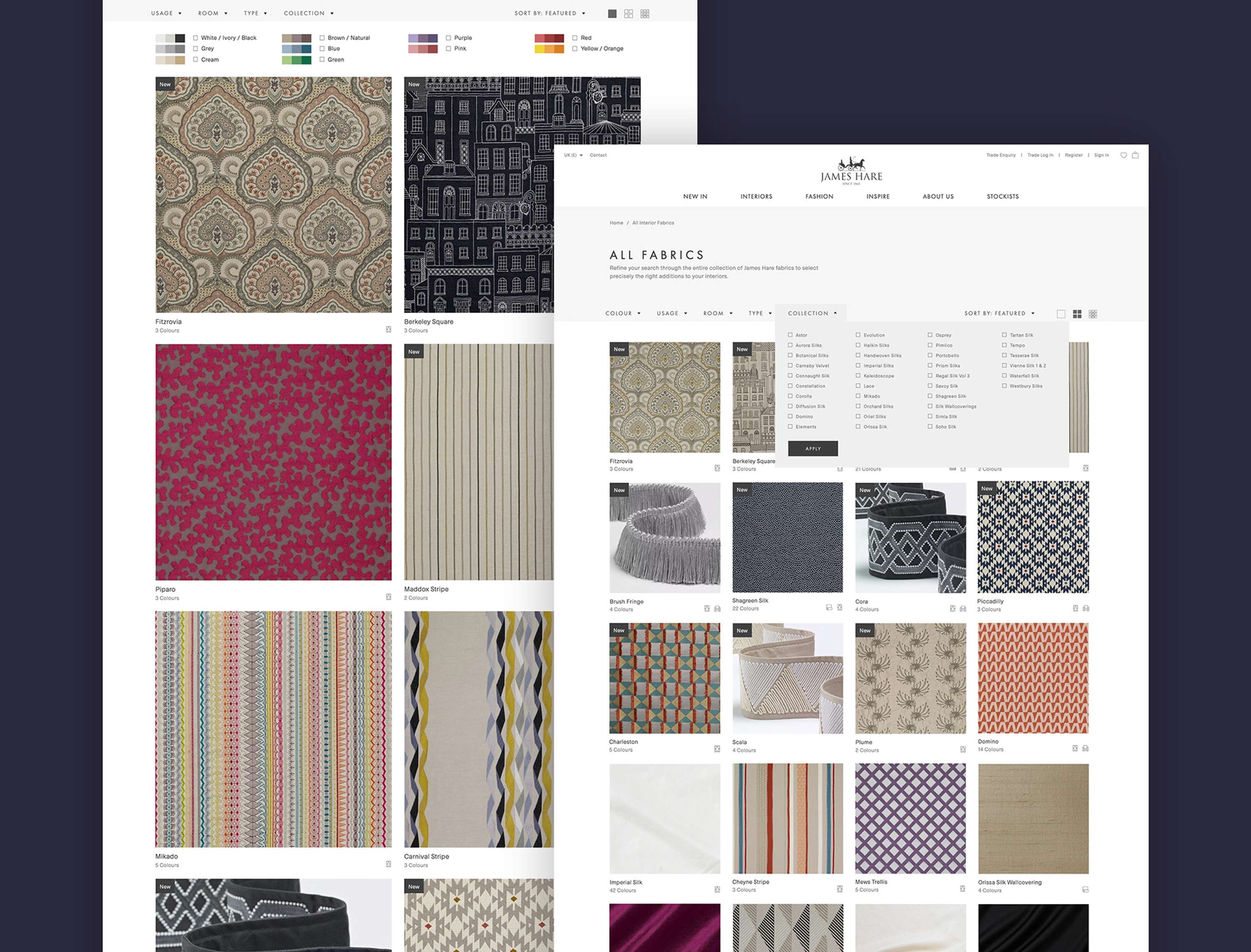Check the Shagreen Silk collection box
This screenshot has height=952, width=1251.
[930, 396]
